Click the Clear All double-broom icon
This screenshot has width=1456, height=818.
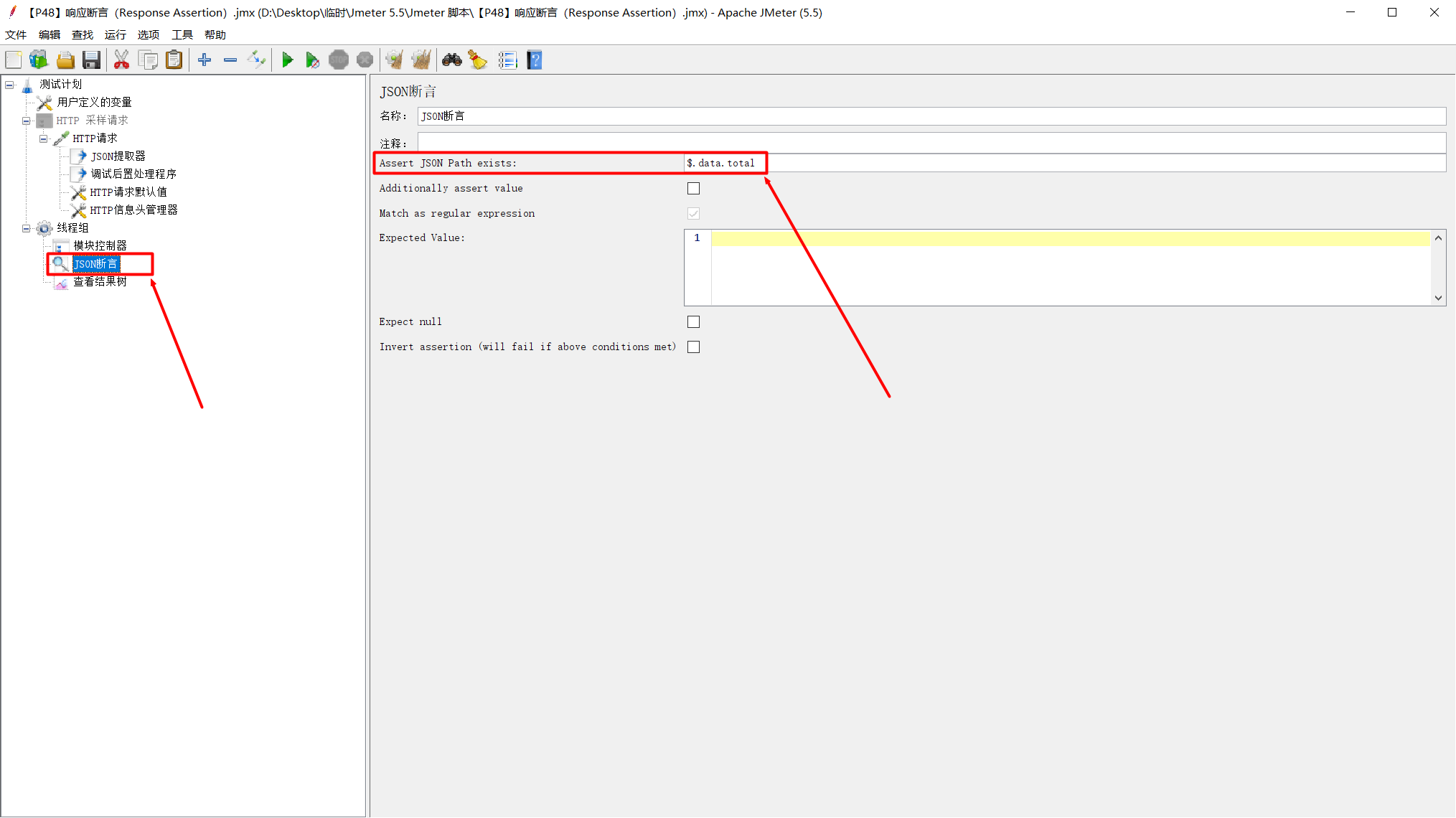tap(421, 60)
